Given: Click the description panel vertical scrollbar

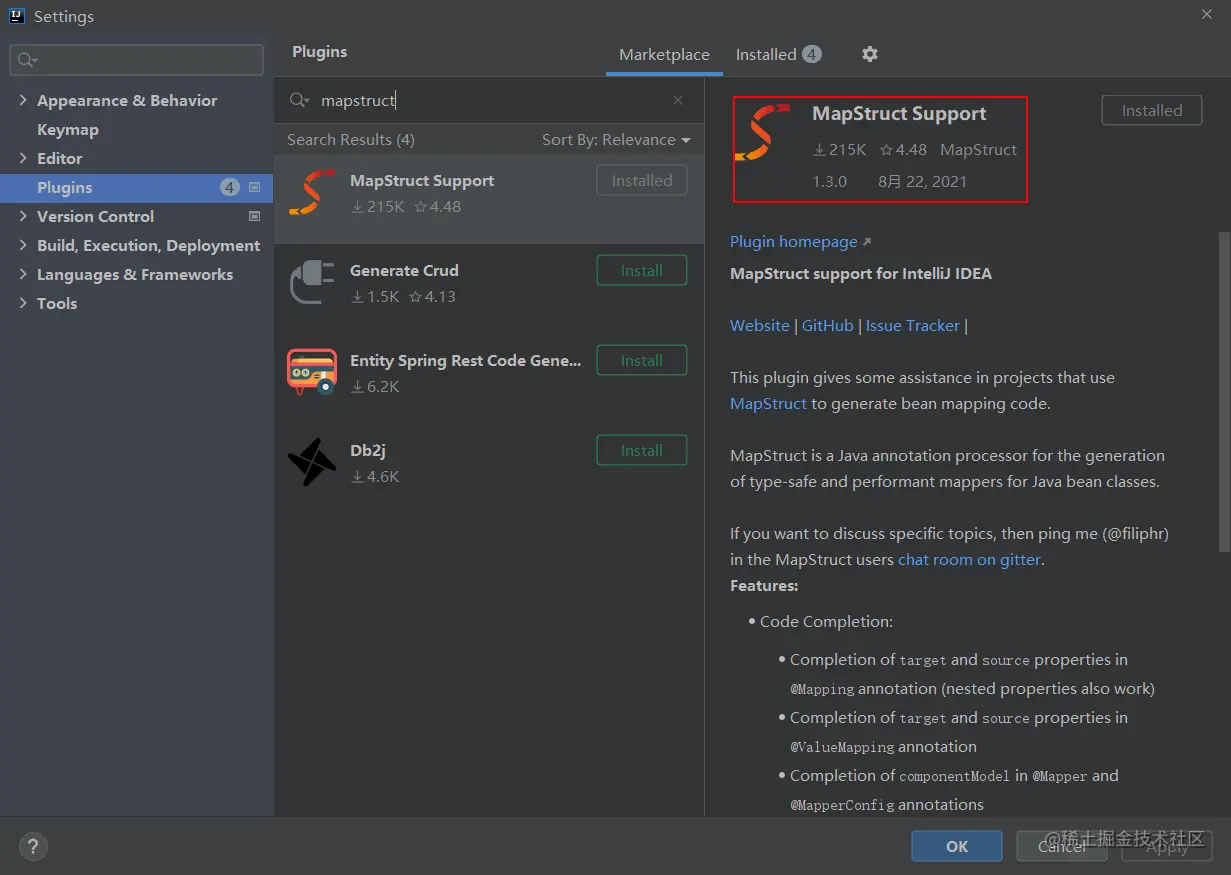Looking at the screenshot, I should click(x=1223, y=390).
